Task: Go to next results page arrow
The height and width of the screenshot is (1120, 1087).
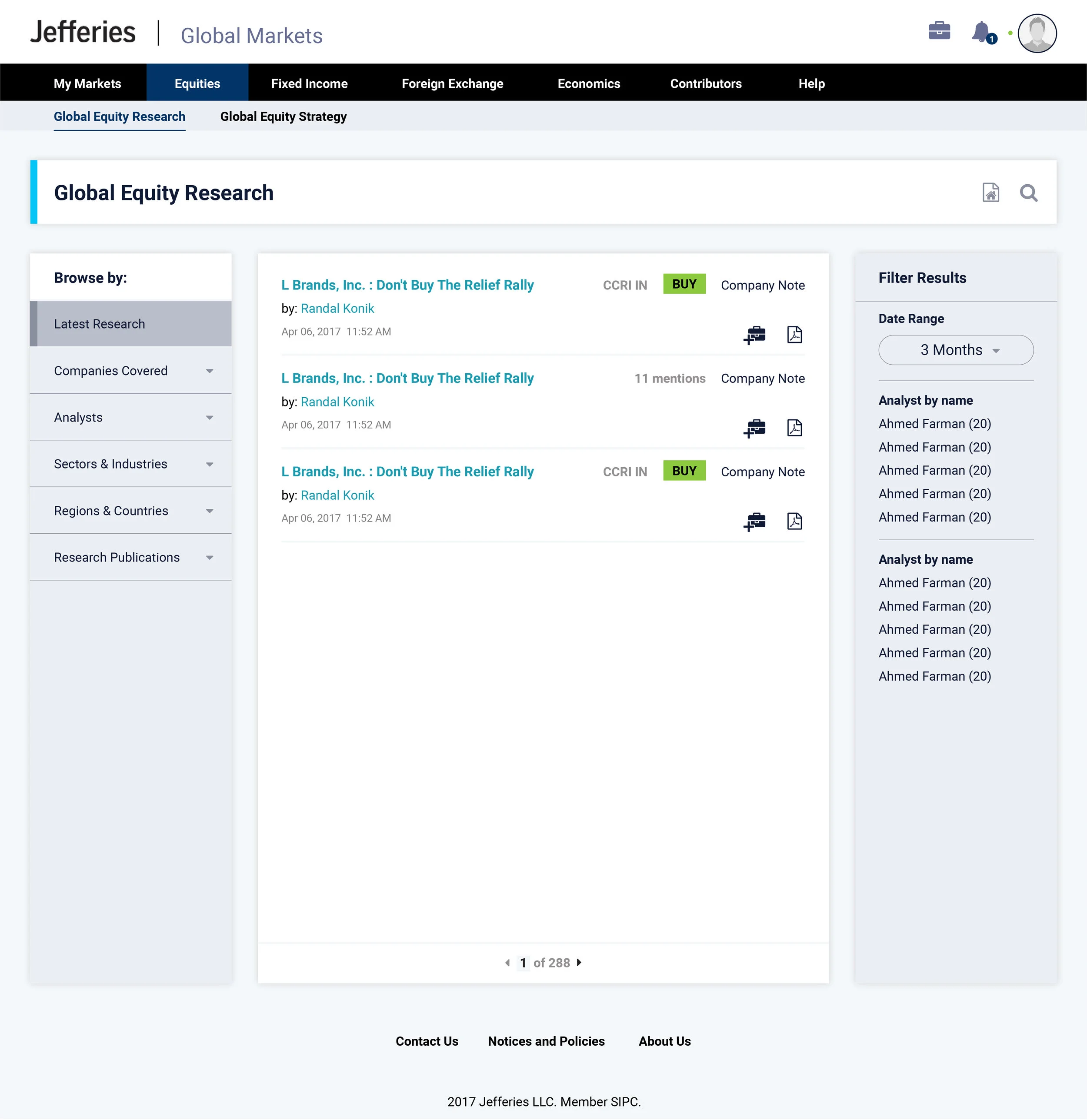Action: 579,963
